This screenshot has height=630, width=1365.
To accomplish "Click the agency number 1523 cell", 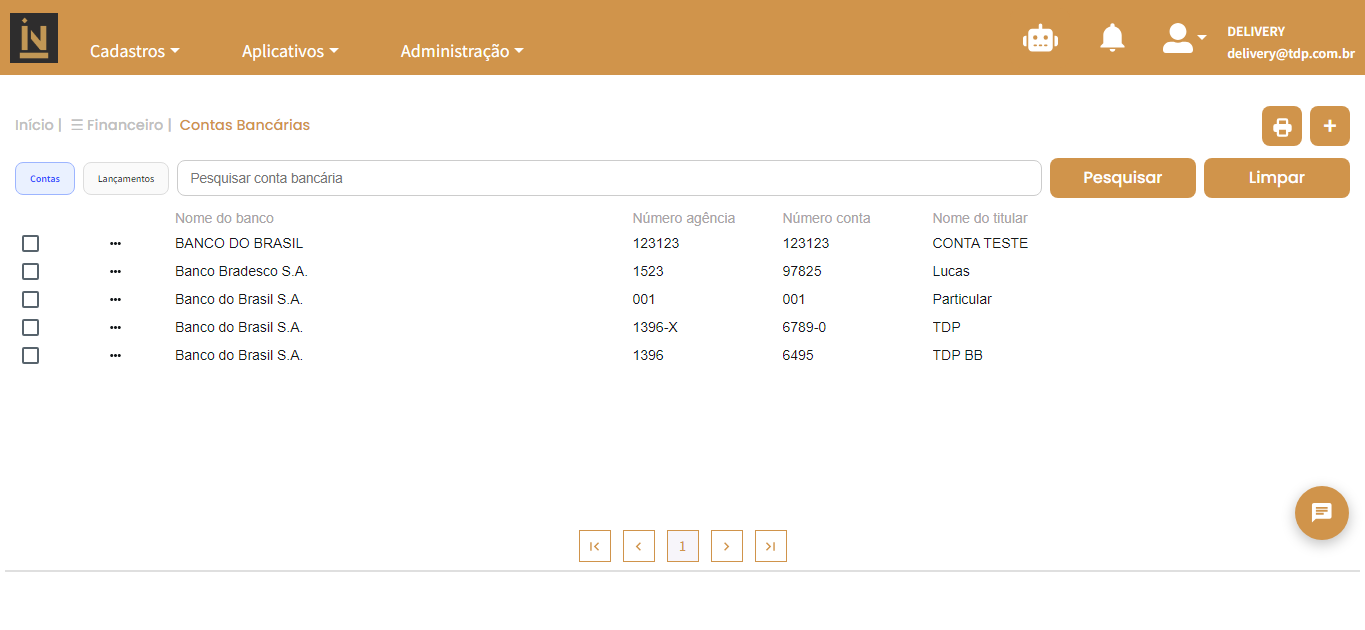I will pos(648,271).
